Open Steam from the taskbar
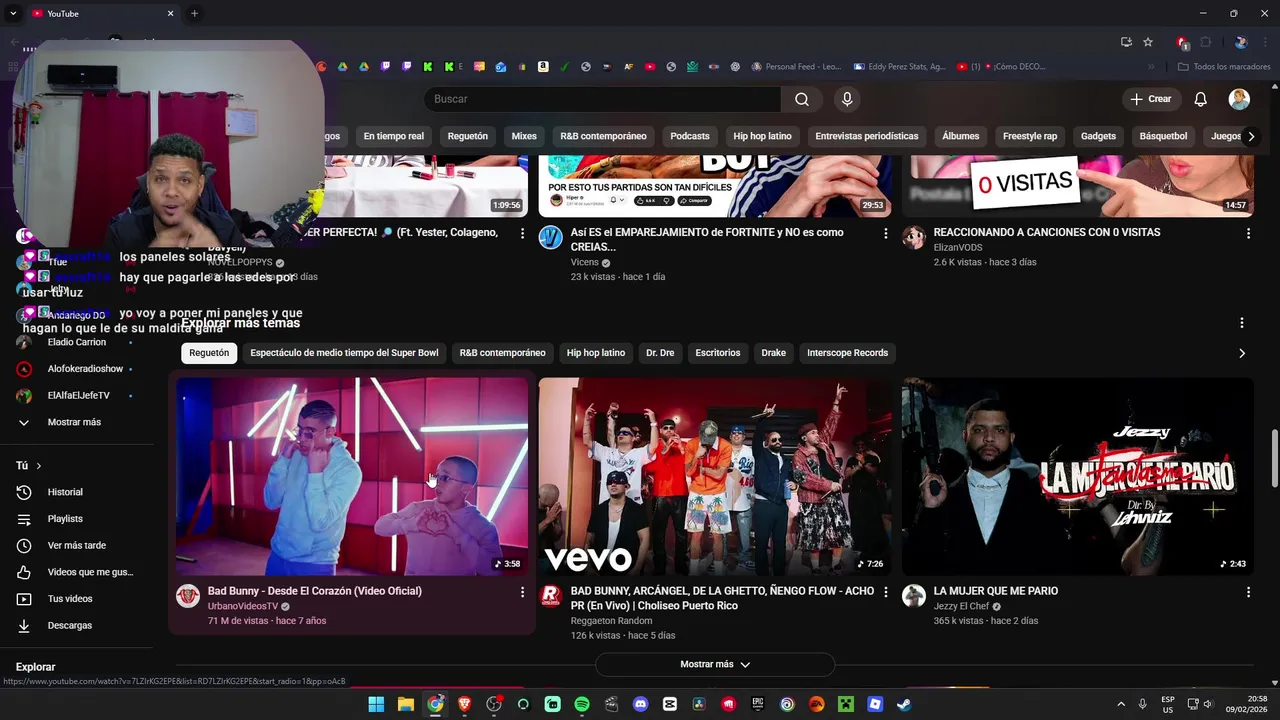 (x=904, y=704)
